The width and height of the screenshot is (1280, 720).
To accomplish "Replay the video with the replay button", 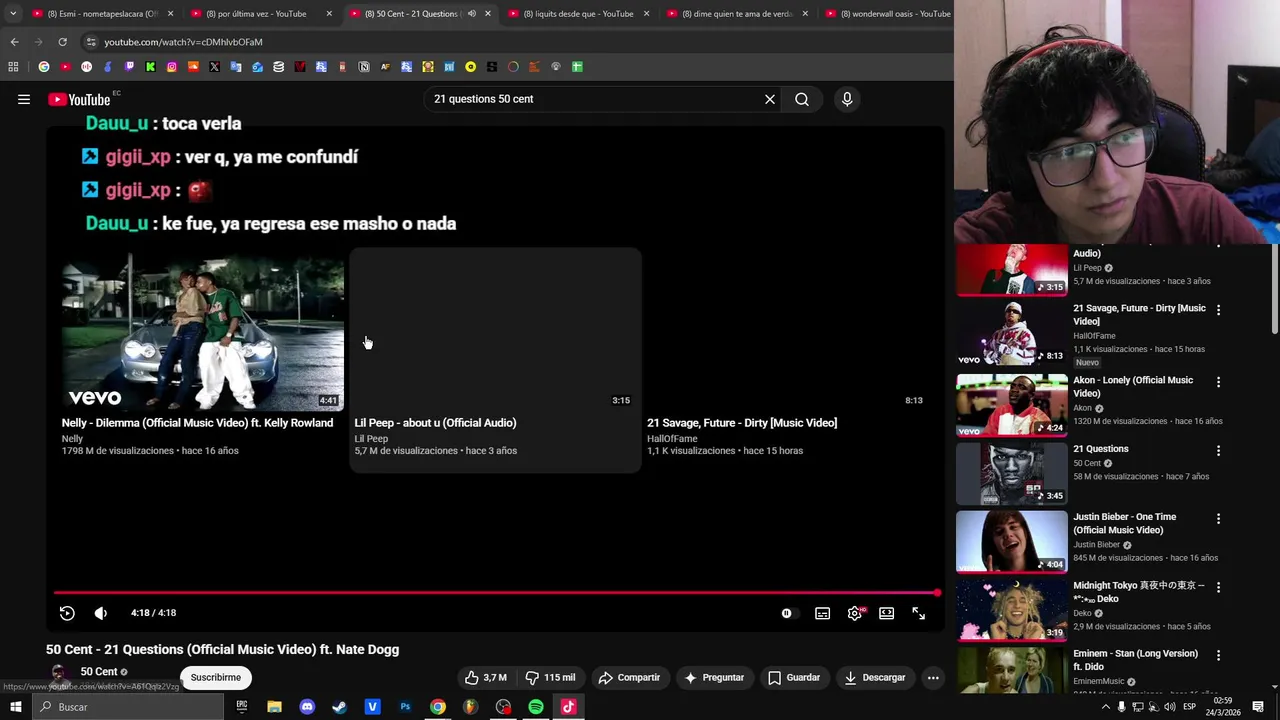I will 67,613.
